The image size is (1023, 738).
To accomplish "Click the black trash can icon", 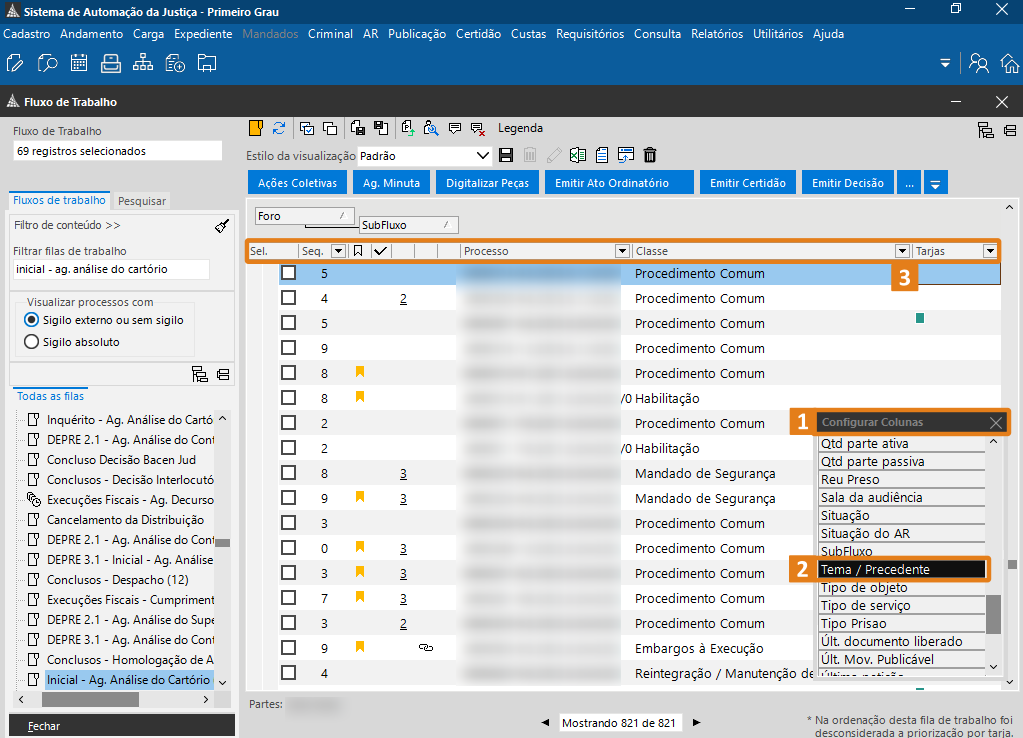I will click(650, 155).
